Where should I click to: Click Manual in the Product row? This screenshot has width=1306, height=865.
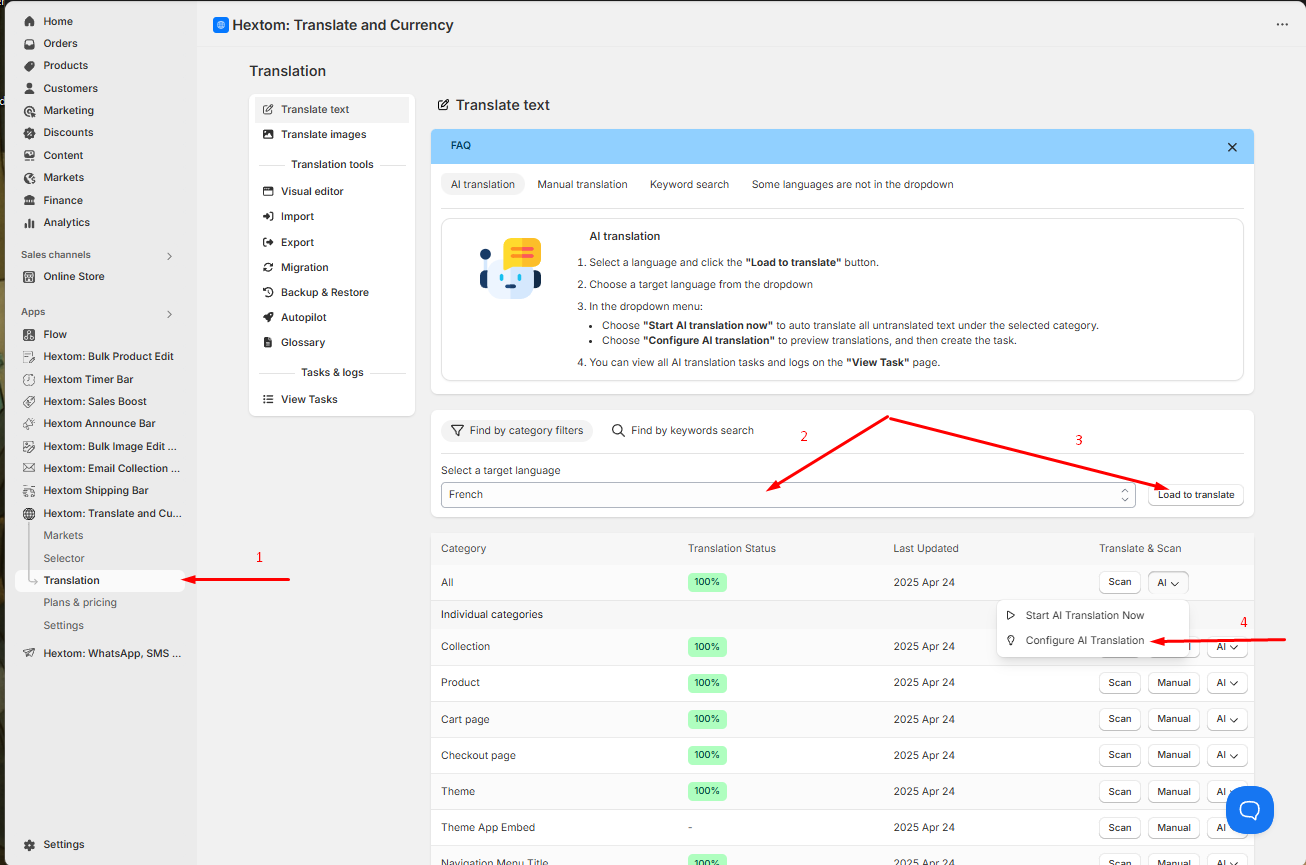click(1174, 683)
